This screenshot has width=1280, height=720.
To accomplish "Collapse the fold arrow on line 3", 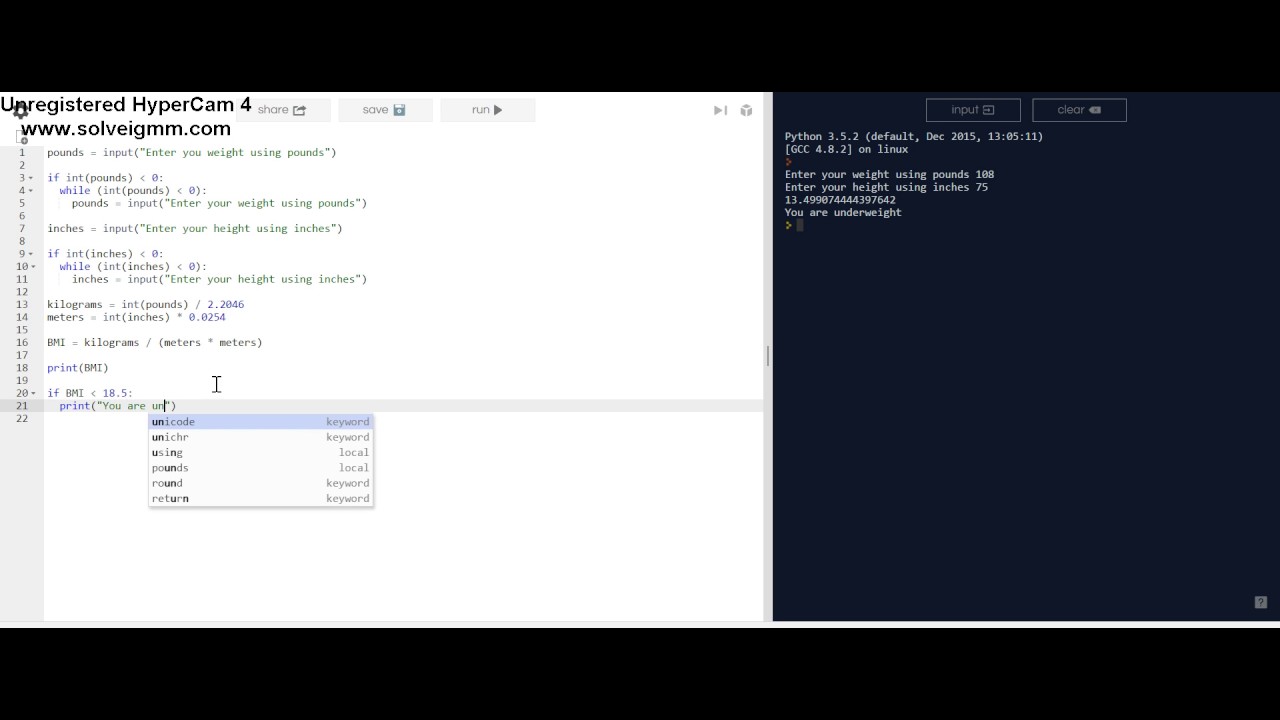I will tap(31, 178).
